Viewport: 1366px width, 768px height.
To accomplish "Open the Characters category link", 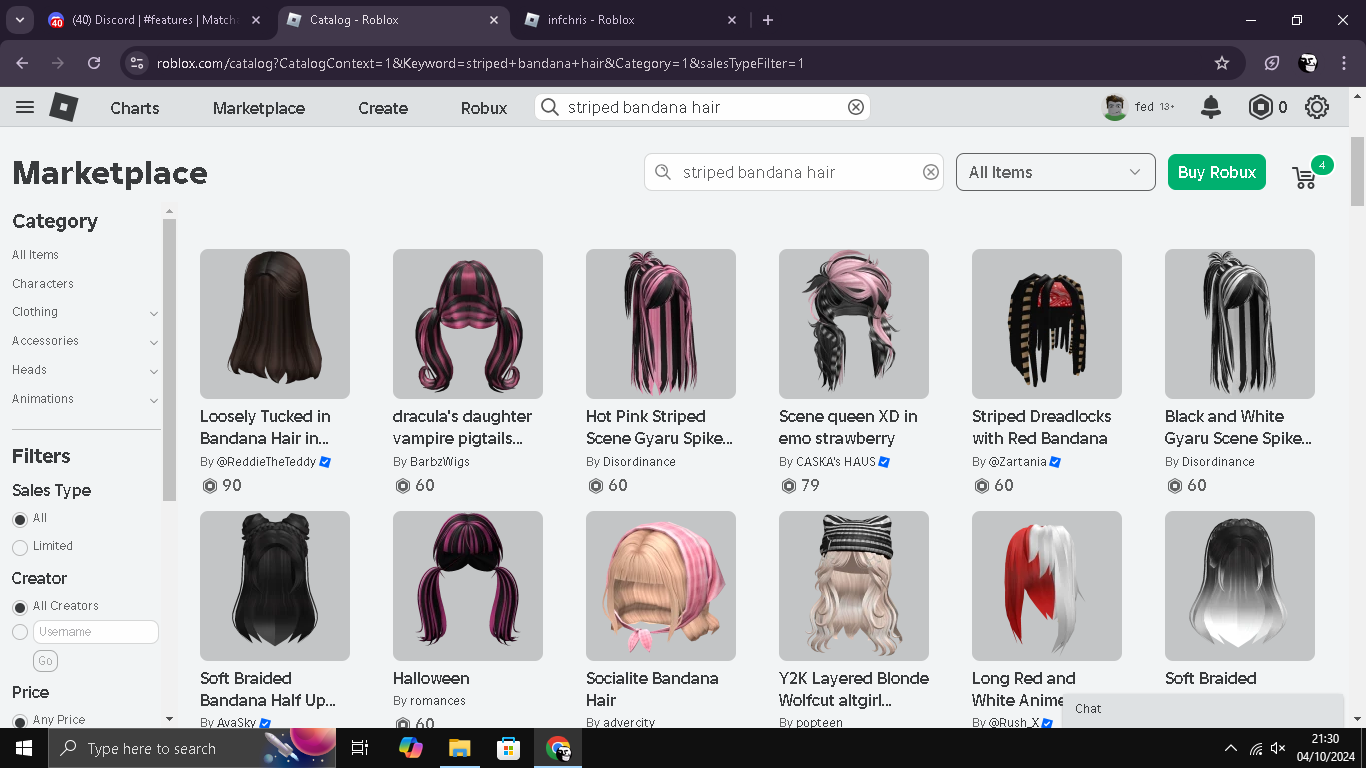I will (43, 284).
